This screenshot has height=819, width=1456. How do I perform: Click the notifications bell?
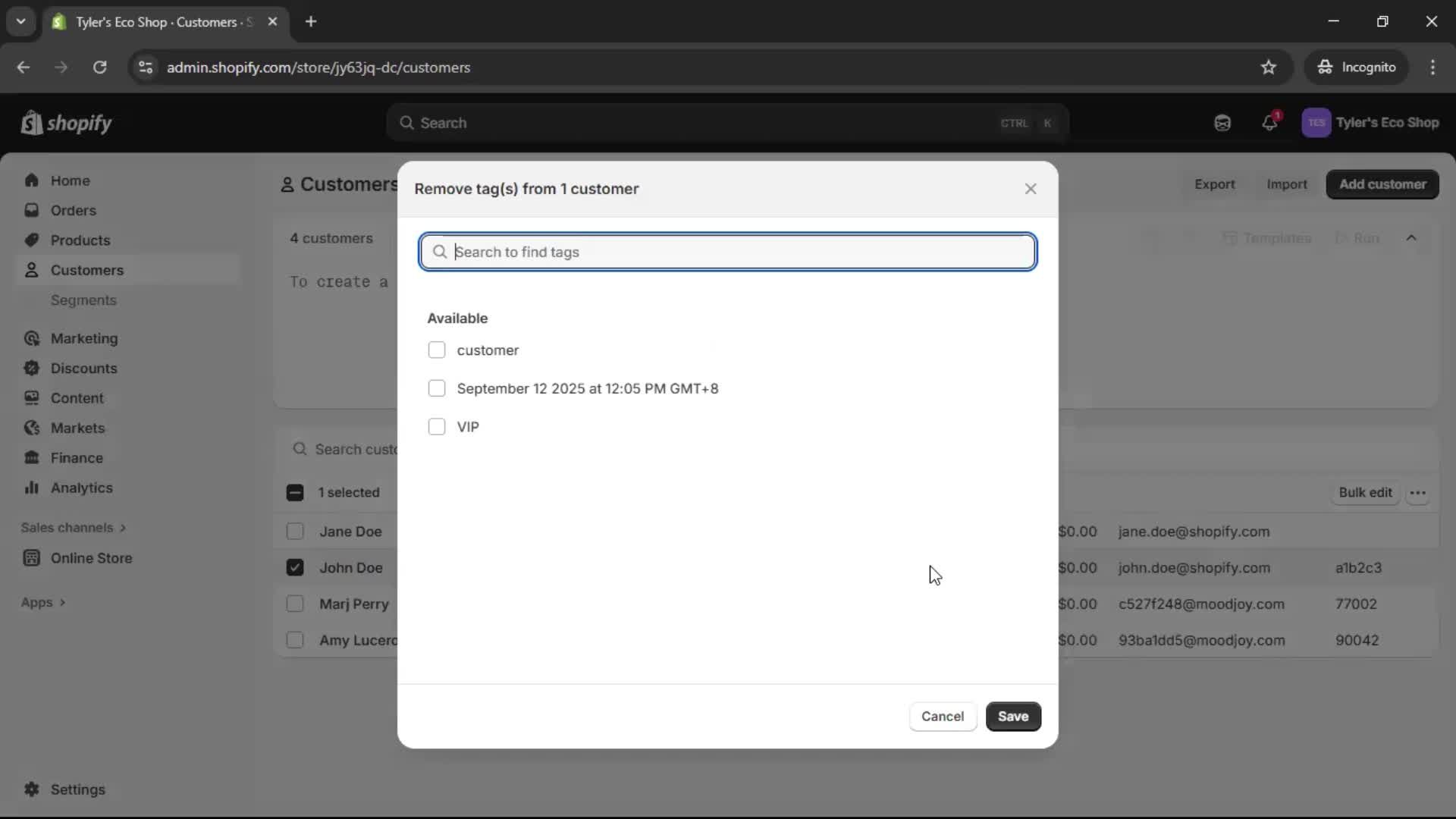pos(1270,122)
